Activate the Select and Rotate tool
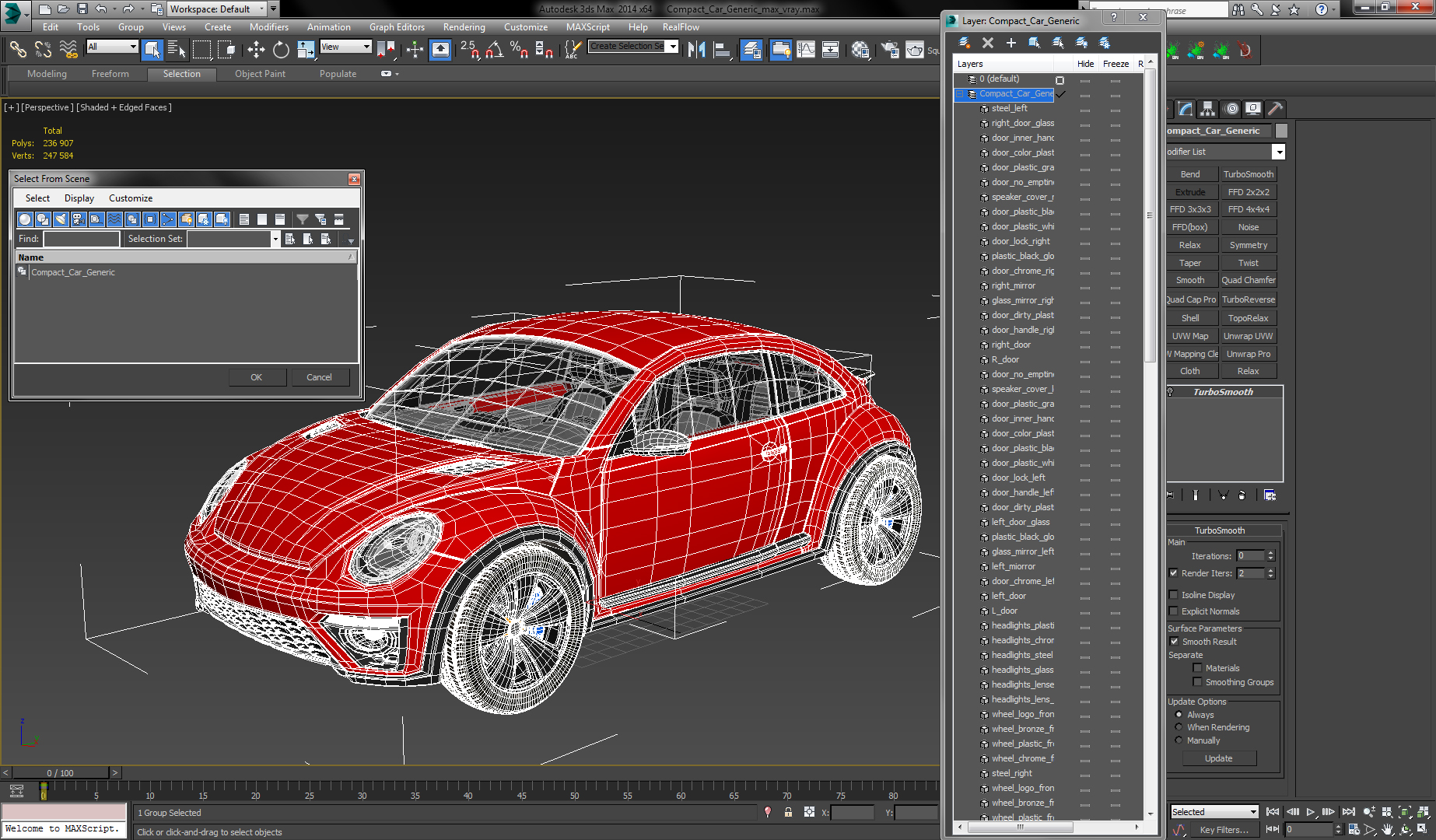 pyautogui.click(x=281, y=50)
